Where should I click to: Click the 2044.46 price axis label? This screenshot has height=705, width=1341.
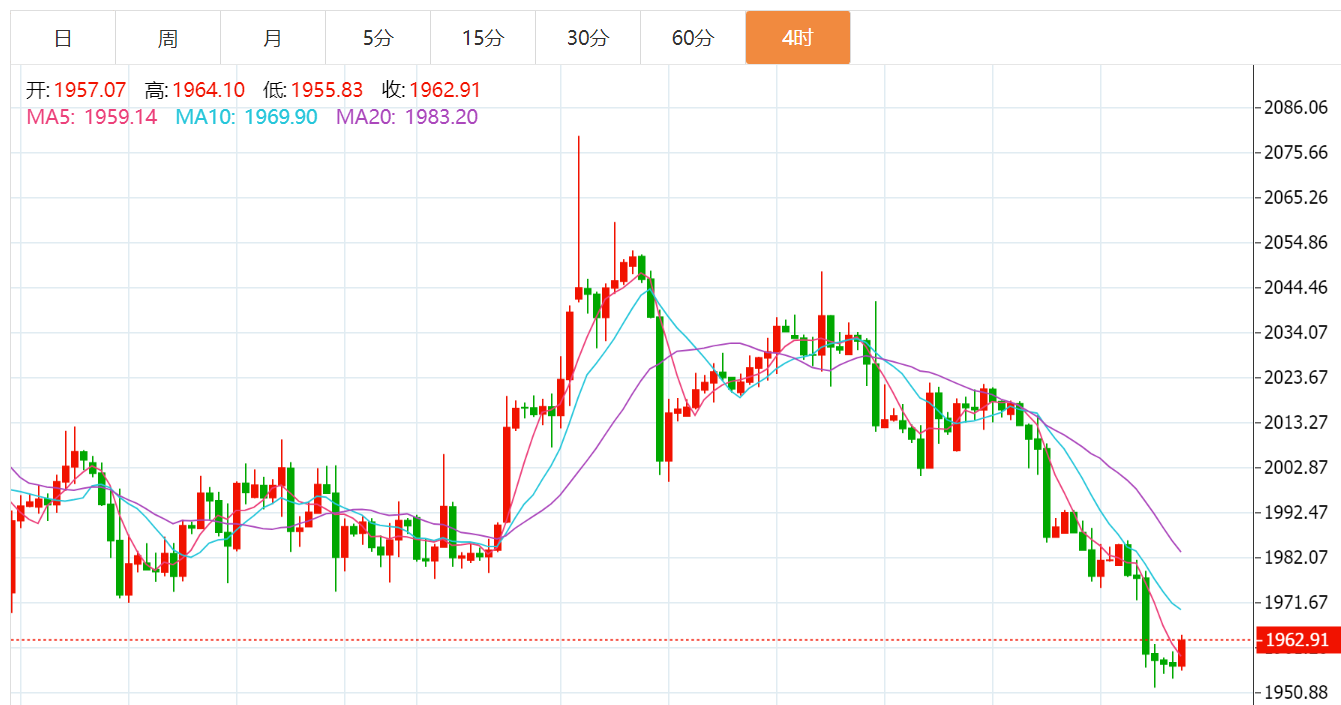click(x=1297, y=287)
